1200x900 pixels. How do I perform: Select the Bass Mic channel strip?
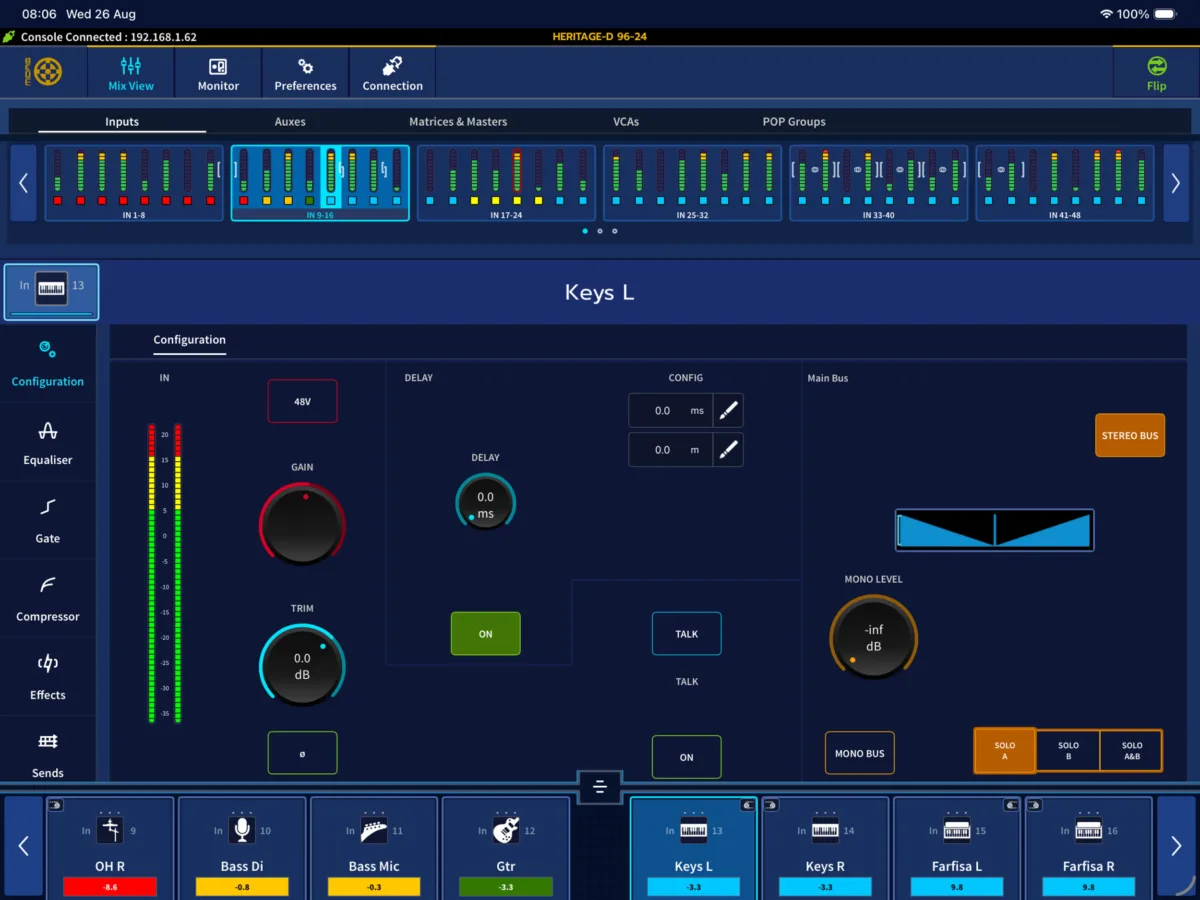(374, 847)
